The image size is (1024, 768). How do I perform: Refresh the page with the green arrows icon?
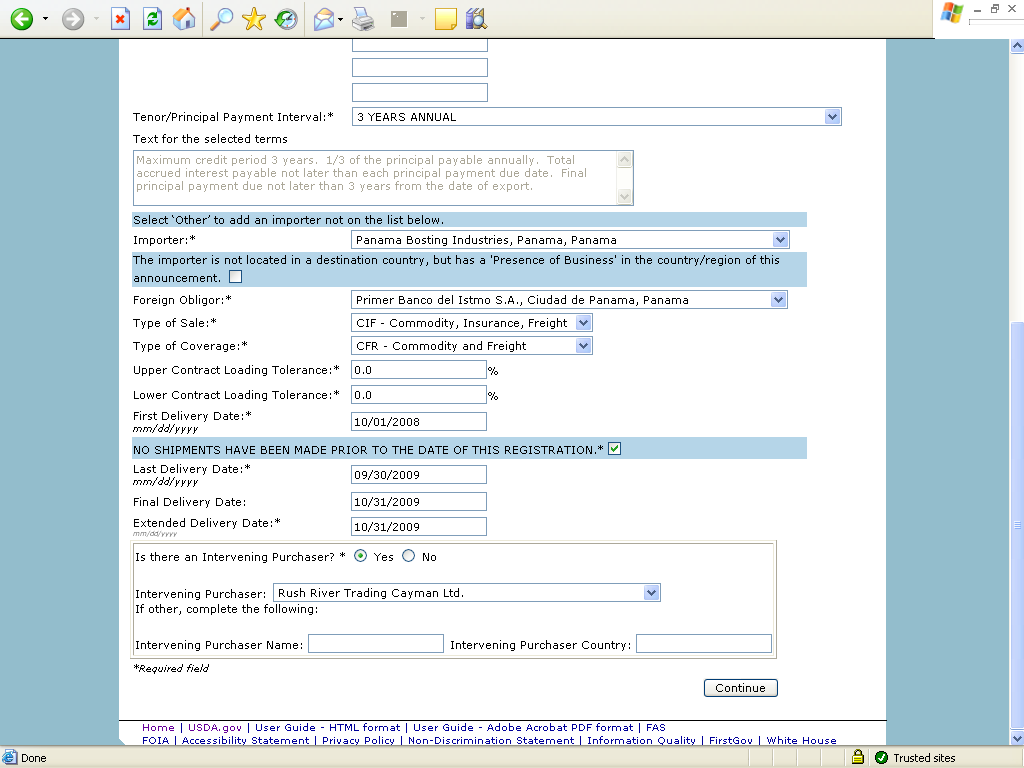152,19
